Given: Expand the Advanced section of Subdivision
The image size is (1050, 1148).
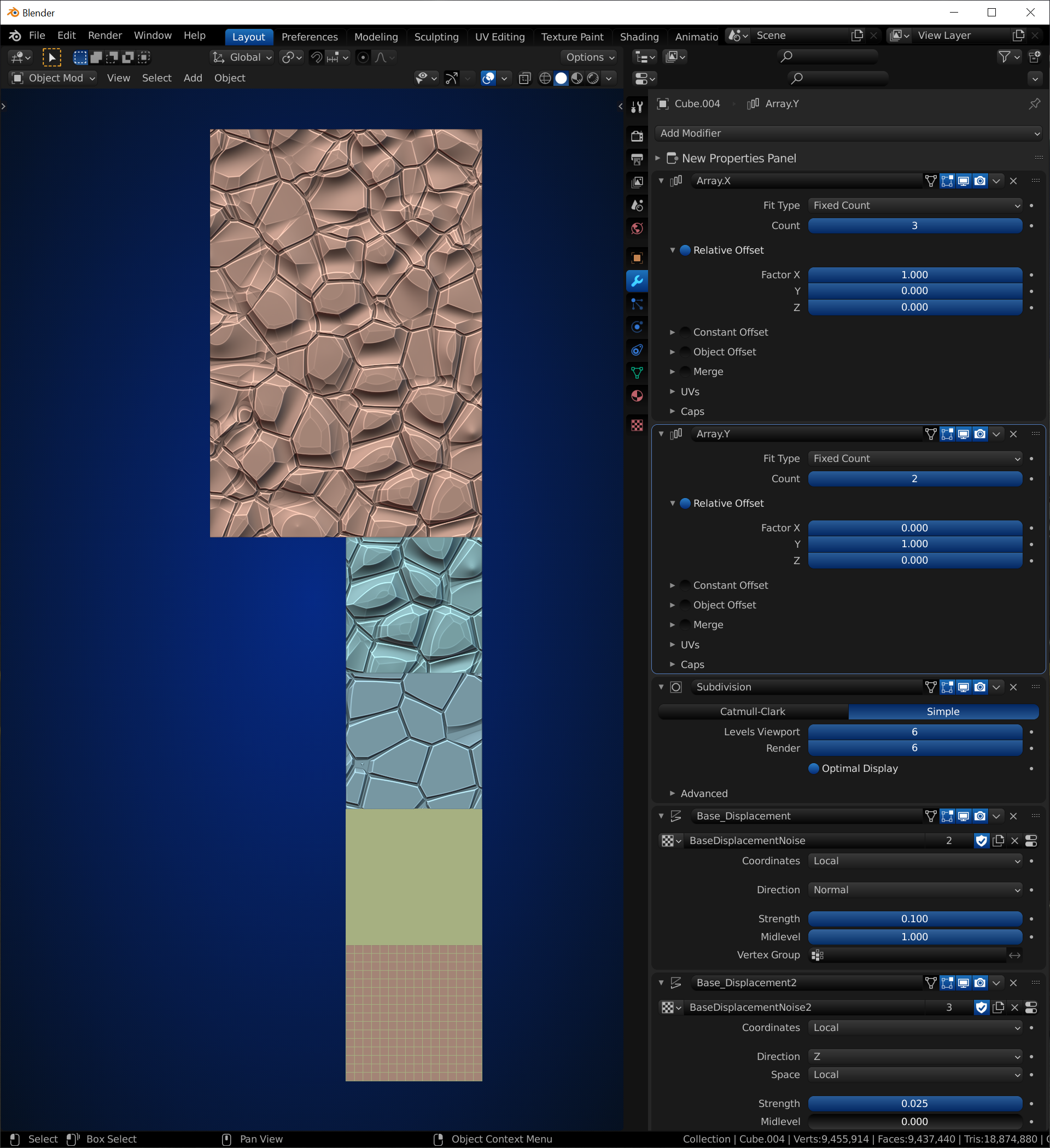Looking at the screenshot, I should pyautogui.click(x=704, y=793).
